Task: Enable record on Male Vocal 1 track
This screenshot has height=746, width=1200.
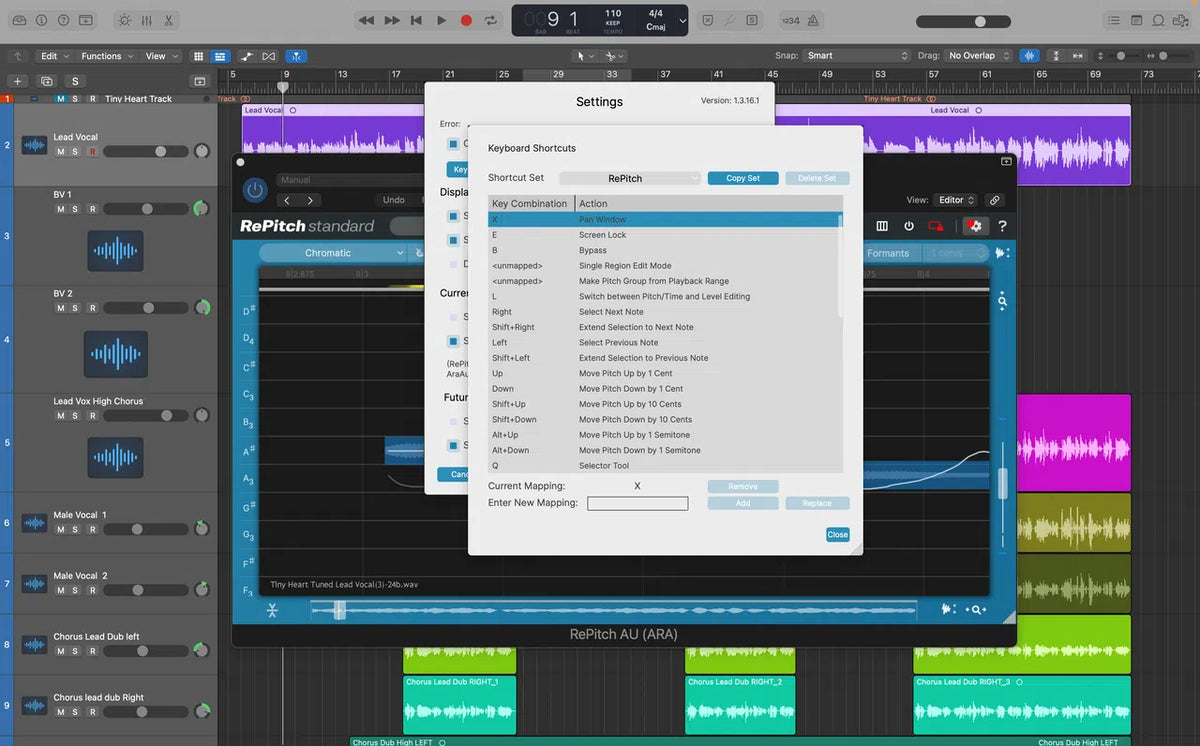Action: [92, 530]
